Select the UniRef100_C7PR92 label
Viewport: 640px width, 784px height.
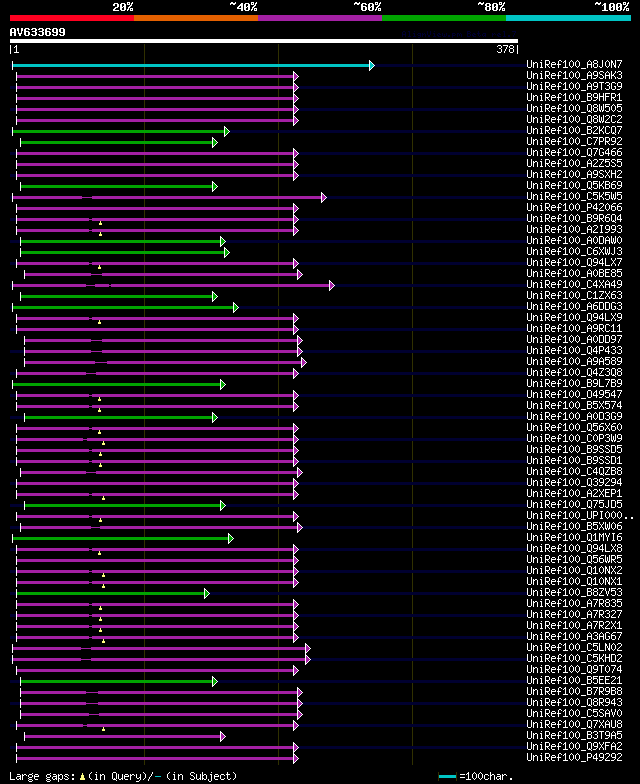(x=574, y=142)
